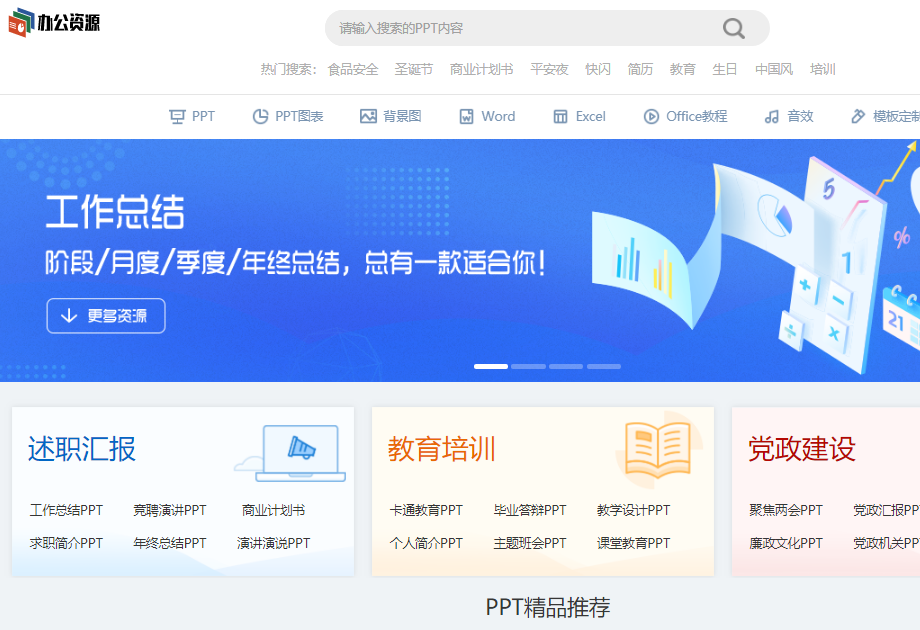
Task: Click the 背景图 picture icon
Action: click(x=369, y=116)
